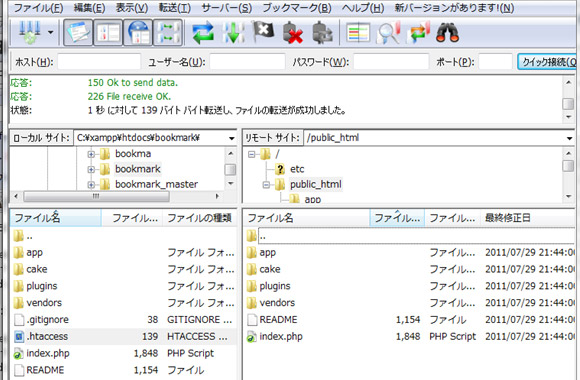Image resolution: width=580 pixels, height=380 pixels.
Task: Sort remote list by ファイル名 column
Action: 307,218
